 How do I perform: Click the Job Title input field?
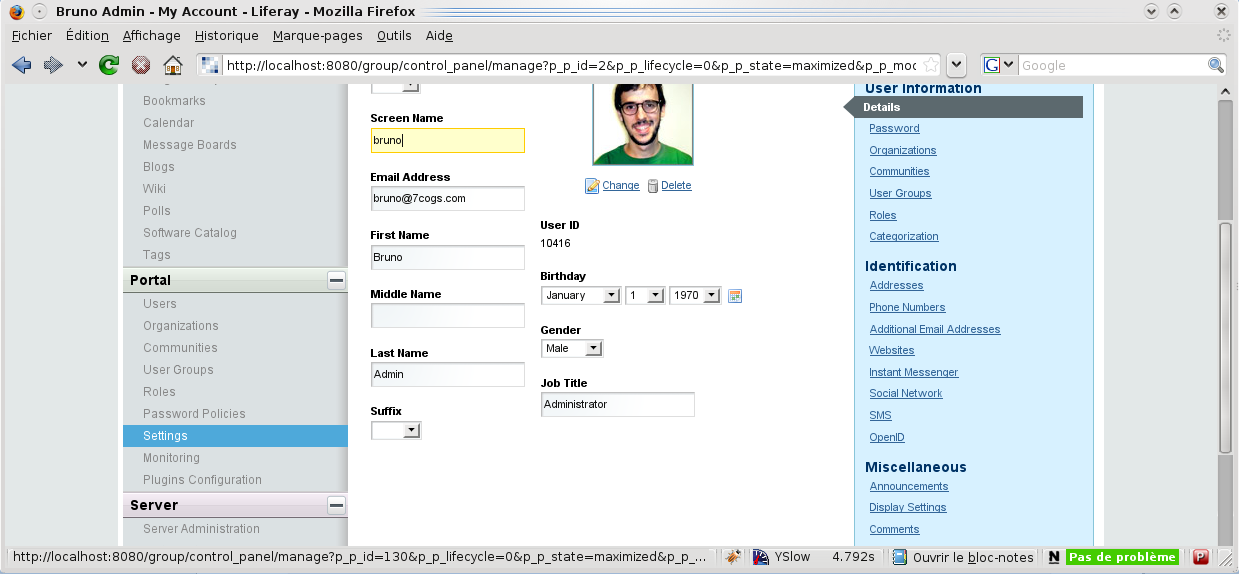618,404
